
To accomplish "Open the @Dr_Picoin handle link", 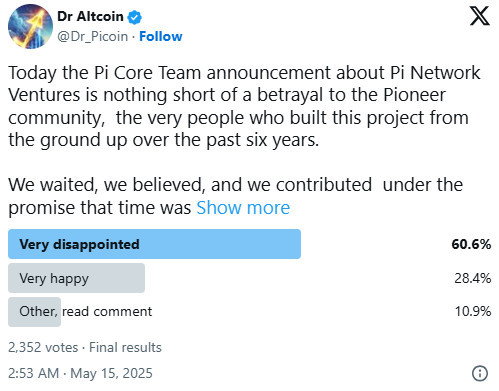I will [x=92, y=36].
